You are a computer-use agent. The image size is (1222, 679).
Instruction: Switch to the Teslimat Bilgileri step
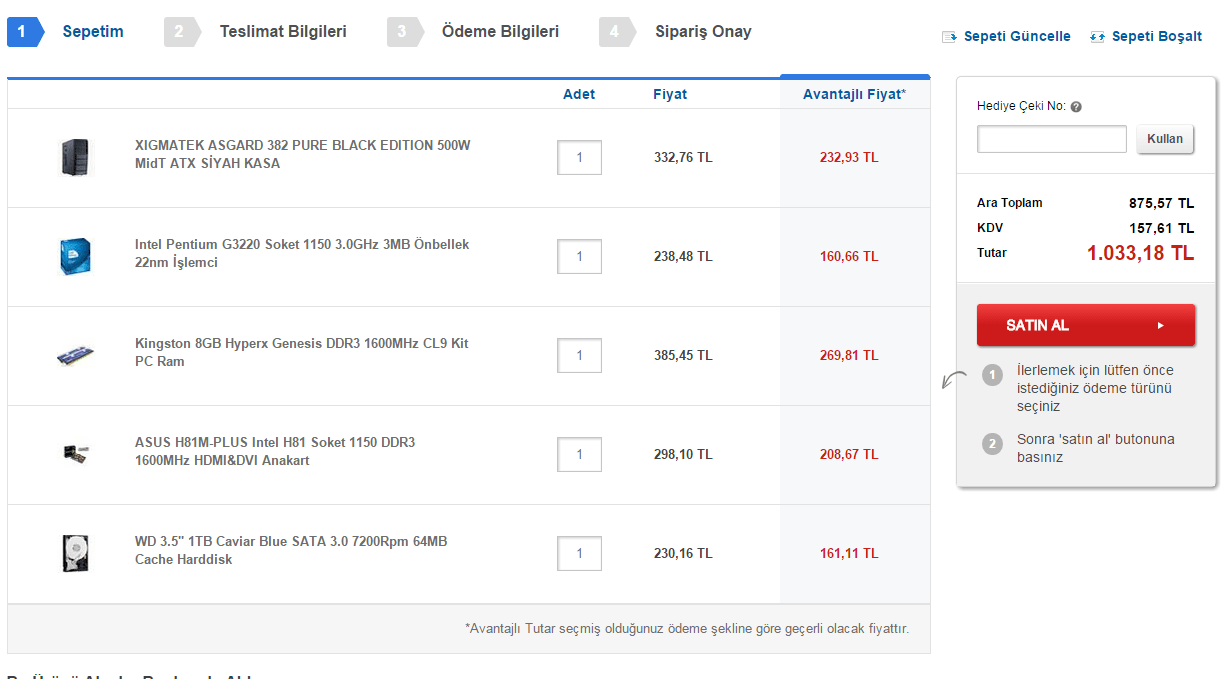[283, 32]
